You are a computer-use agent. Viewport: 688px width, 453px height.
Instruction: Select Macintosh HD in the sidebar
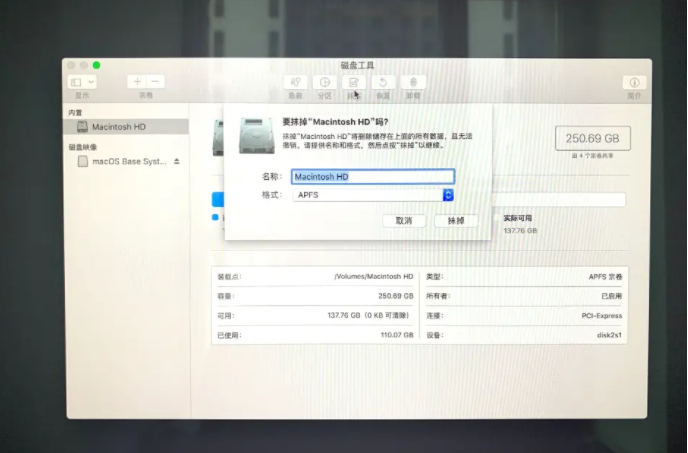point(118,127)
